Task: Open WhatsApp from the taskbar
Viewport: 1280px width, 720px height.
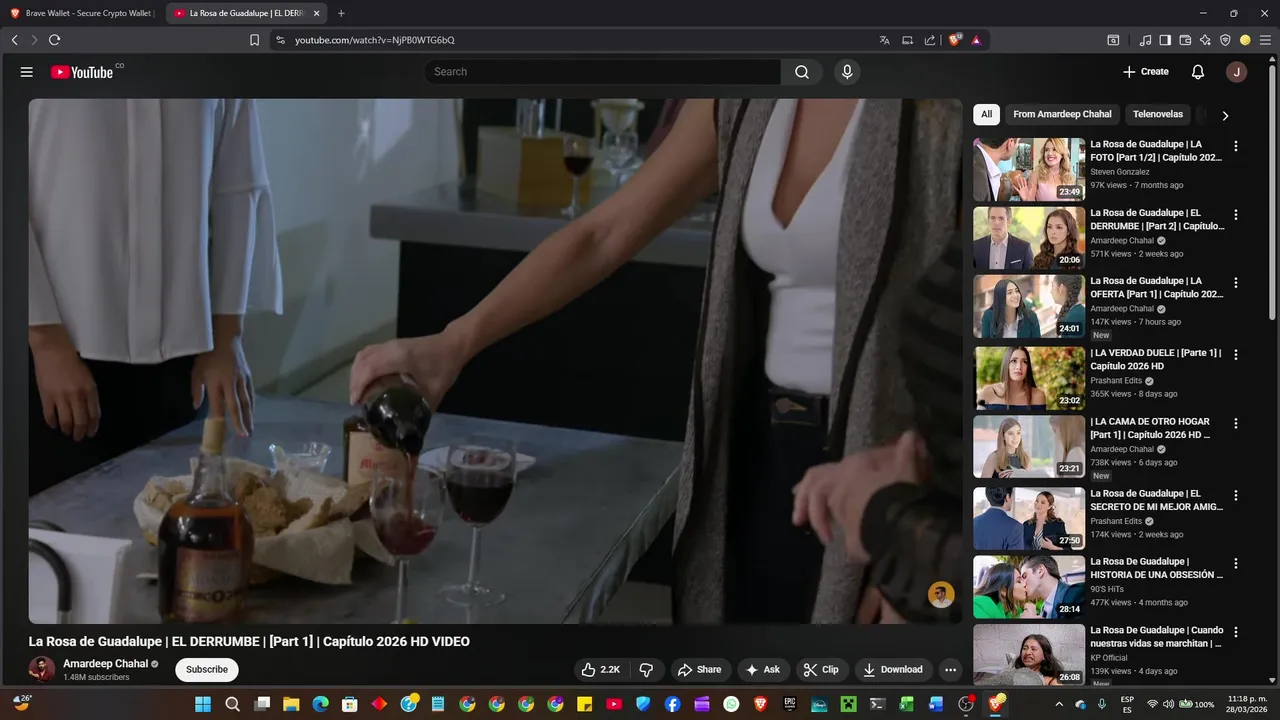Action: (x=731, y=704)
